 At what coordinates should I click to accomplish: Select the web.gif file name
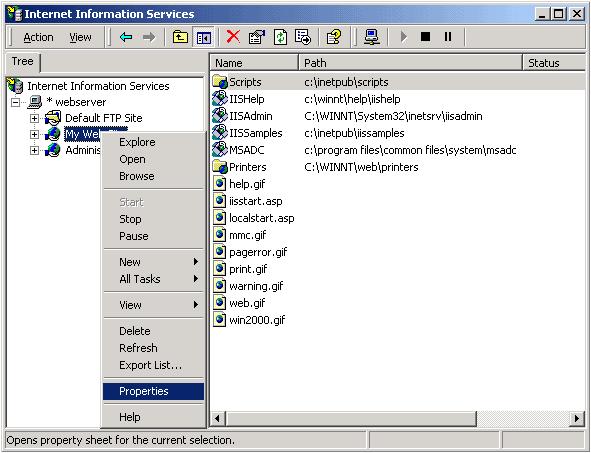247,303
